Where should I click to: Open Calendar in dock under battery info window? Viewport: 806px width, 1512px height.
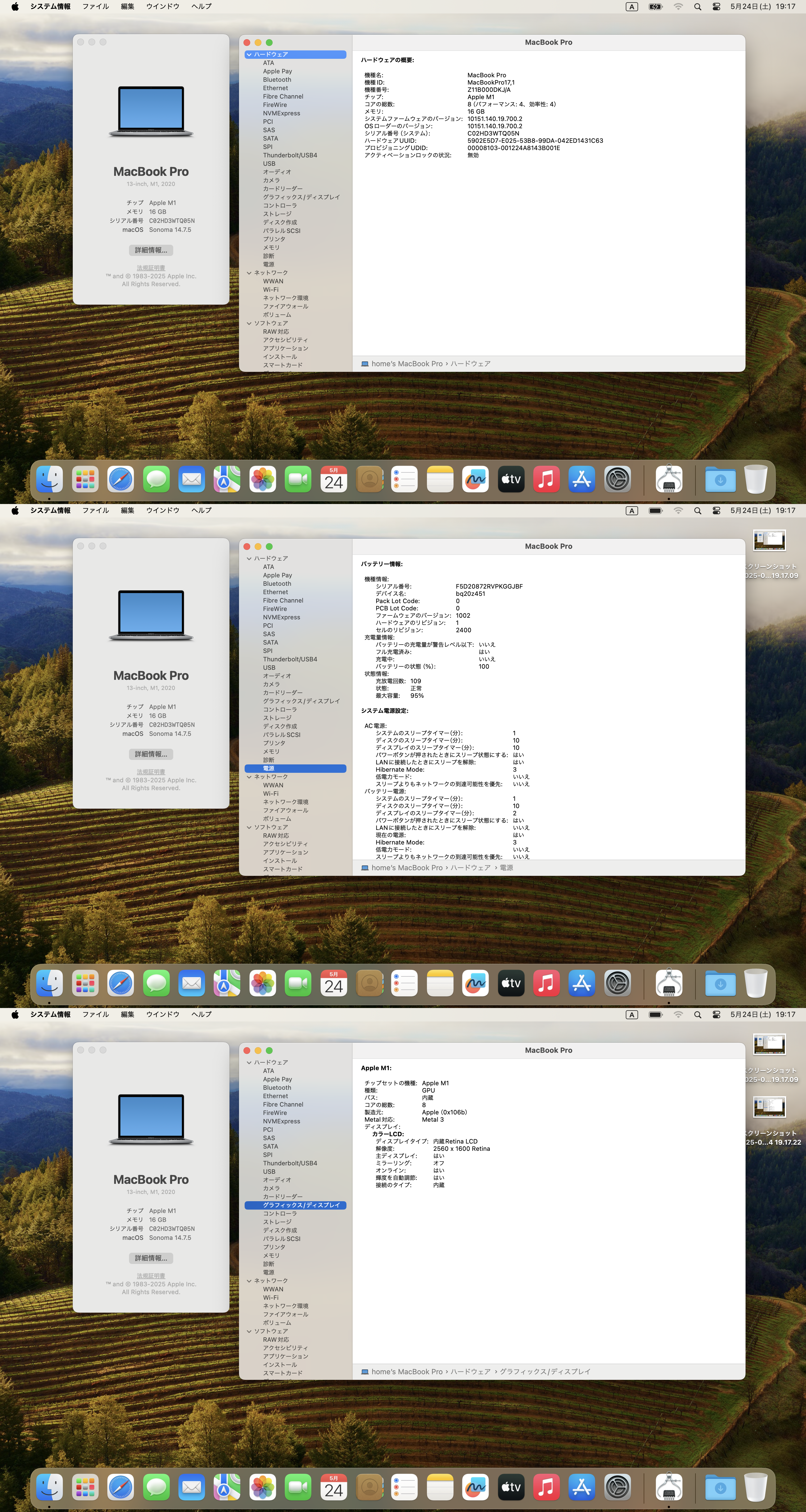pos(334,983)
